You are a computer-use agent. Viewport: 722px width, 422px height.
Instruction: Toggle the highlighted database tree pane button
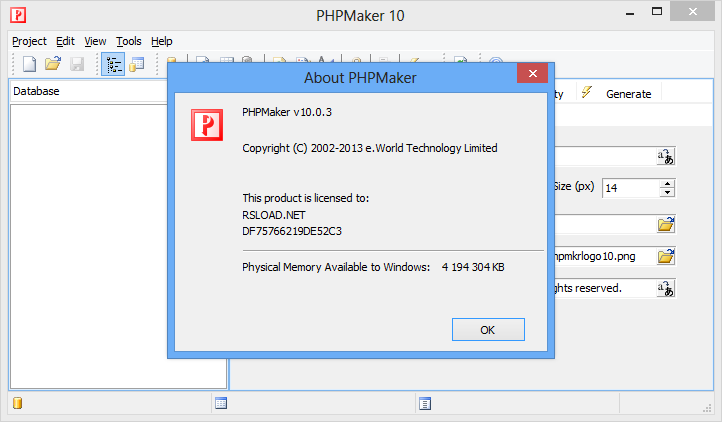click(x=113, y=64)
